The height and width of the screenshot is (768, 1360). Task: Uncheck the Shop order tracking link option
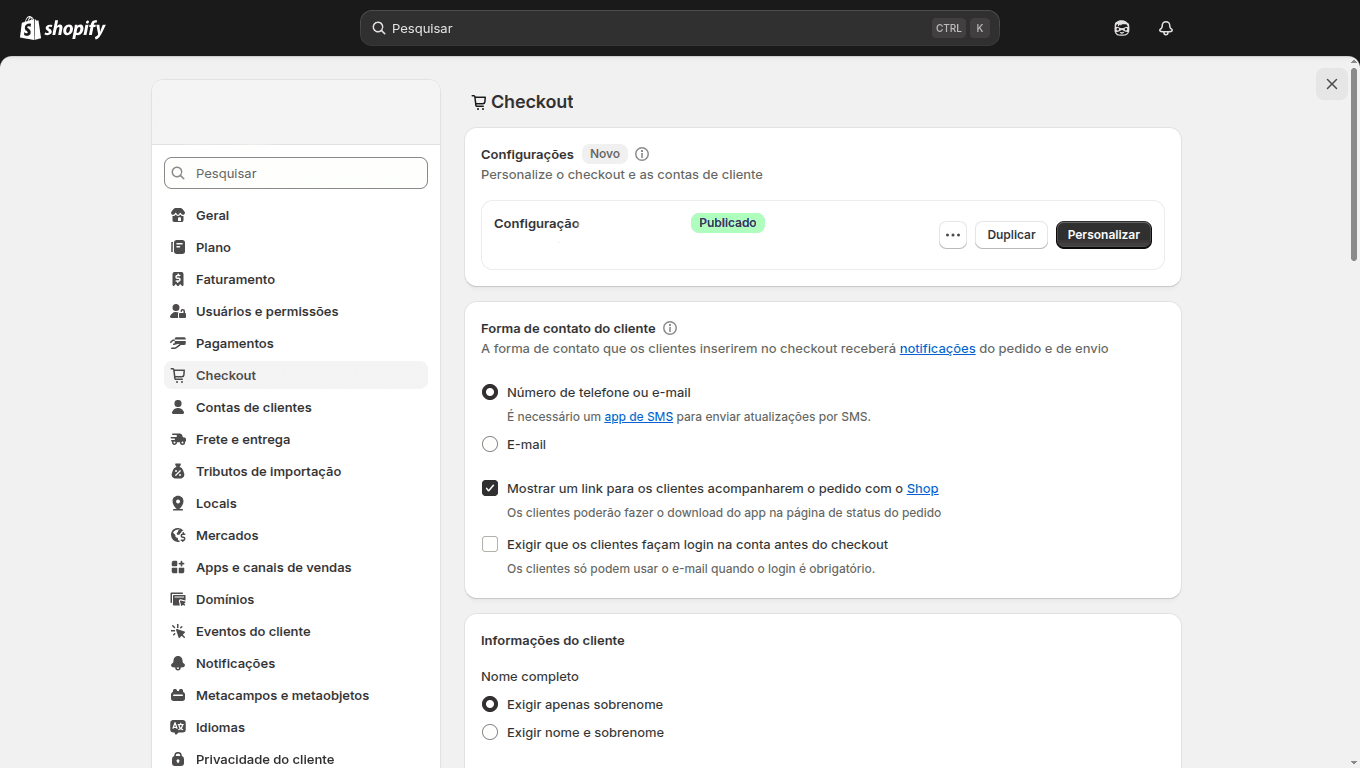[490, 488]
